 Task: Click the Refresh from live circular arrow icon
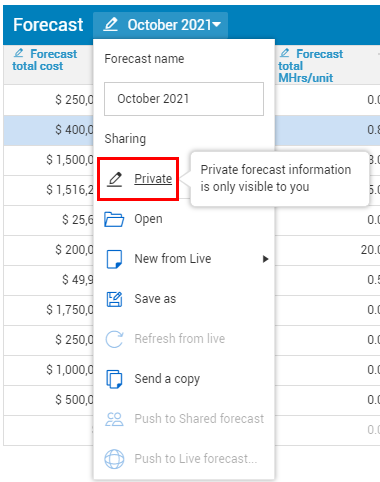(114, 339)
